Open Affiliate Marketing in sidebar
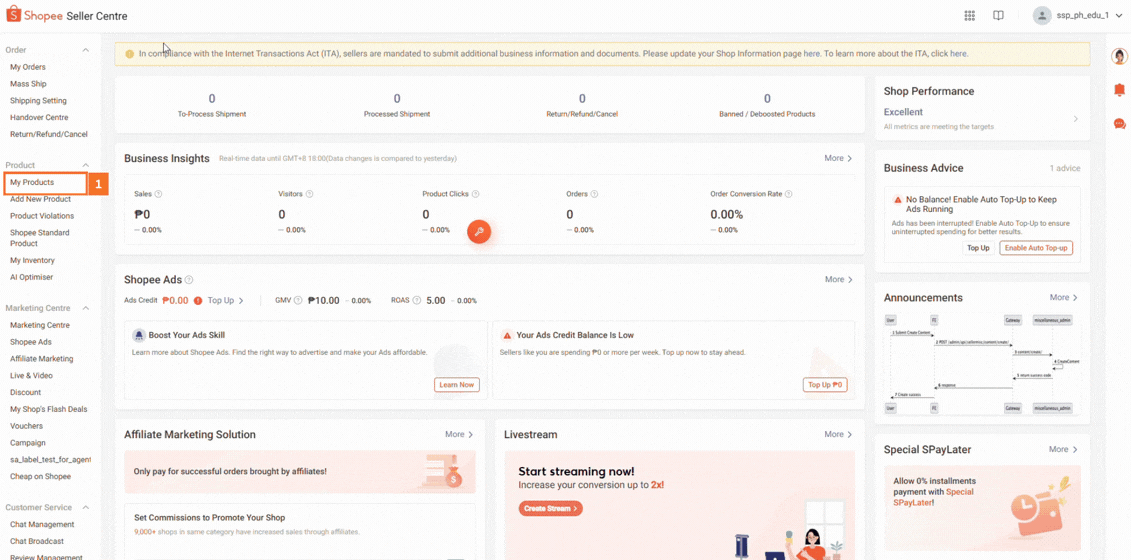1131x560 pixels. coord(42,359)
